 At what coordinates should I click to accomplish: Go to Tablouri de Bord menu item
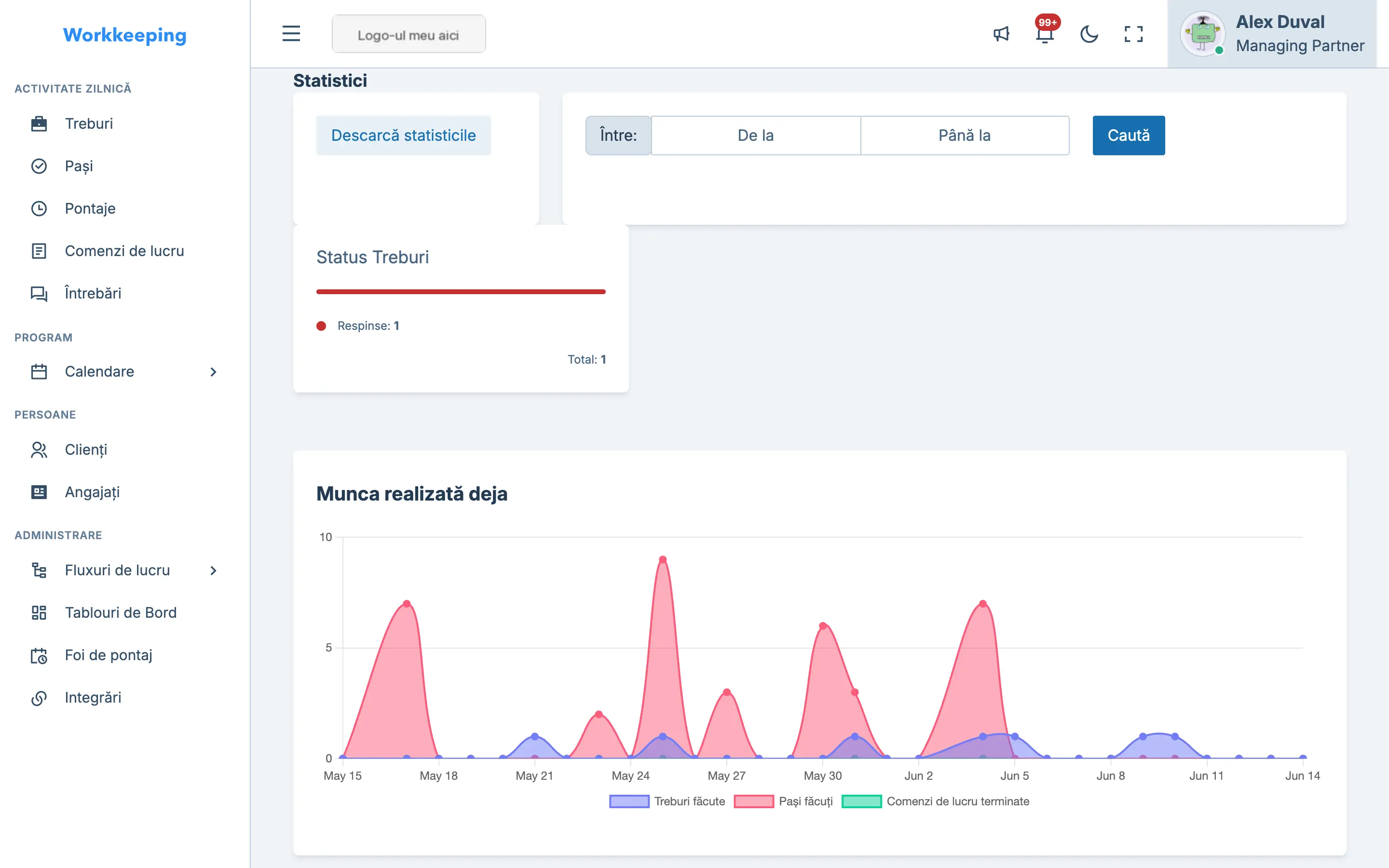(121, 612)
